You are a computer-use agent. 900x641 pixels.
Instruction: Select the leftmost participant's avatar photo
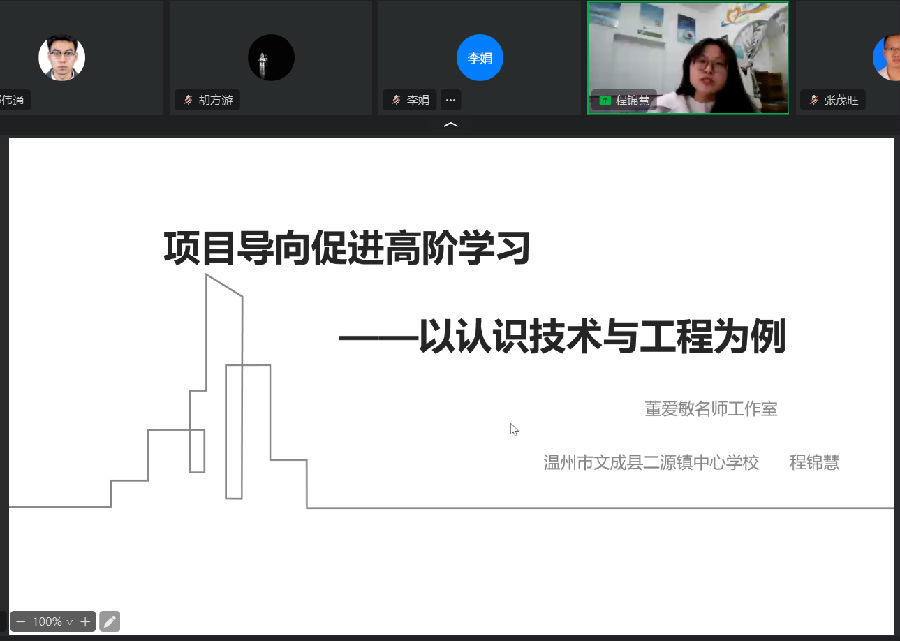61,58
